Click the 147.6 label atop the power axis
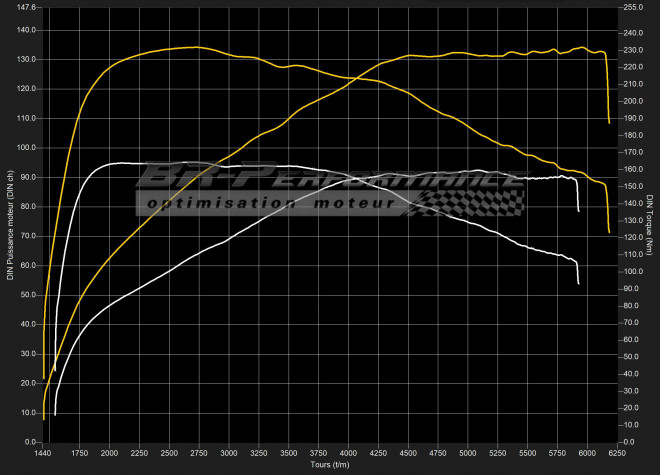This screenshot has height=475, width=660. tap(27, 7)
